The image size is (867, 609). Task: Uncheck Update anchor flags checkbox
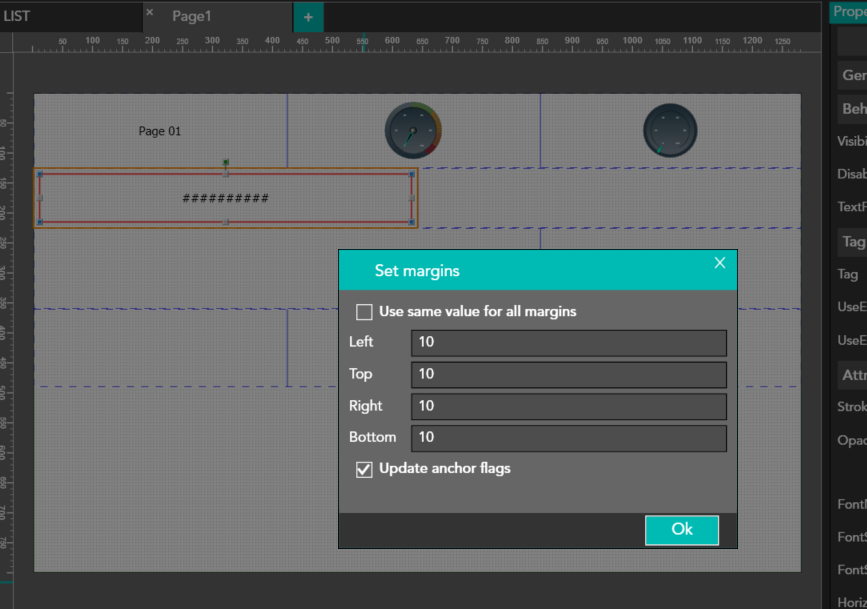(x=365, y=469)
